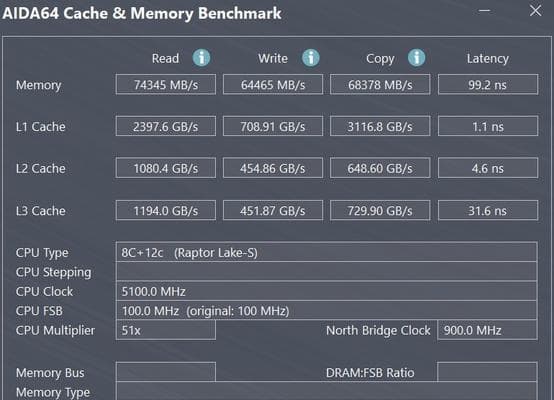Select the L2 Cache Write 454.86 GB/s field
The height and width of the screenshot is (400, 554).
[273, 168]
